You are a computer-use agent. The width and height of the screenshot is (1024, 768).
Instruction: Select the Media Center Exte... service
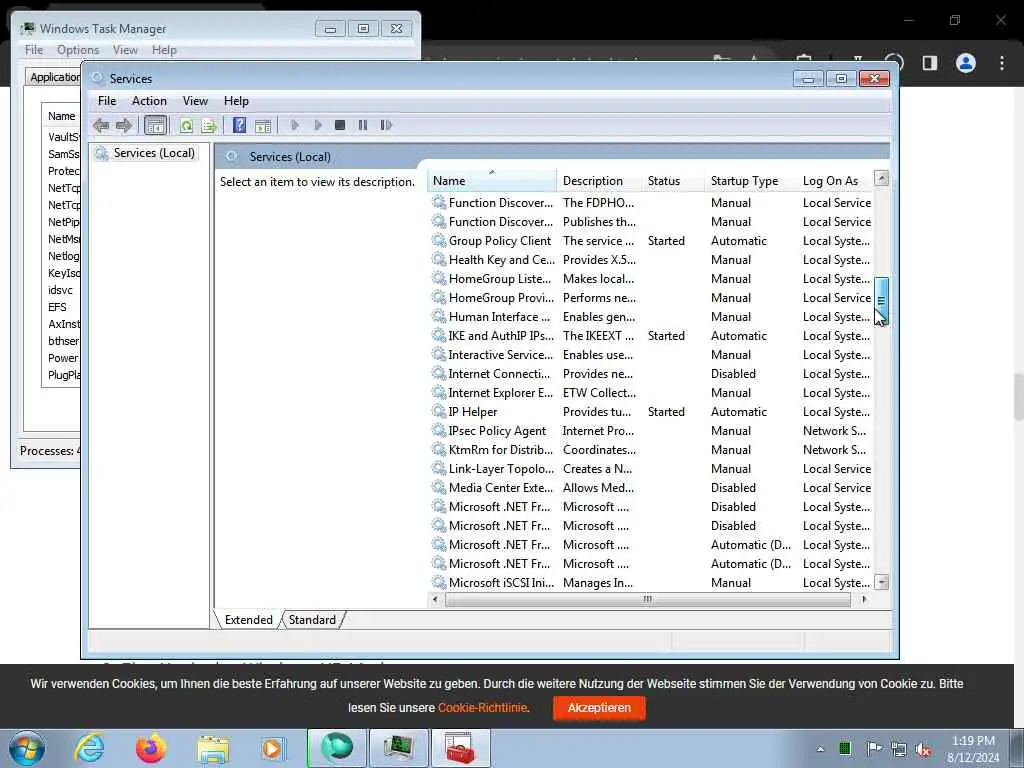pyautogui.click(x=650, y=488)
